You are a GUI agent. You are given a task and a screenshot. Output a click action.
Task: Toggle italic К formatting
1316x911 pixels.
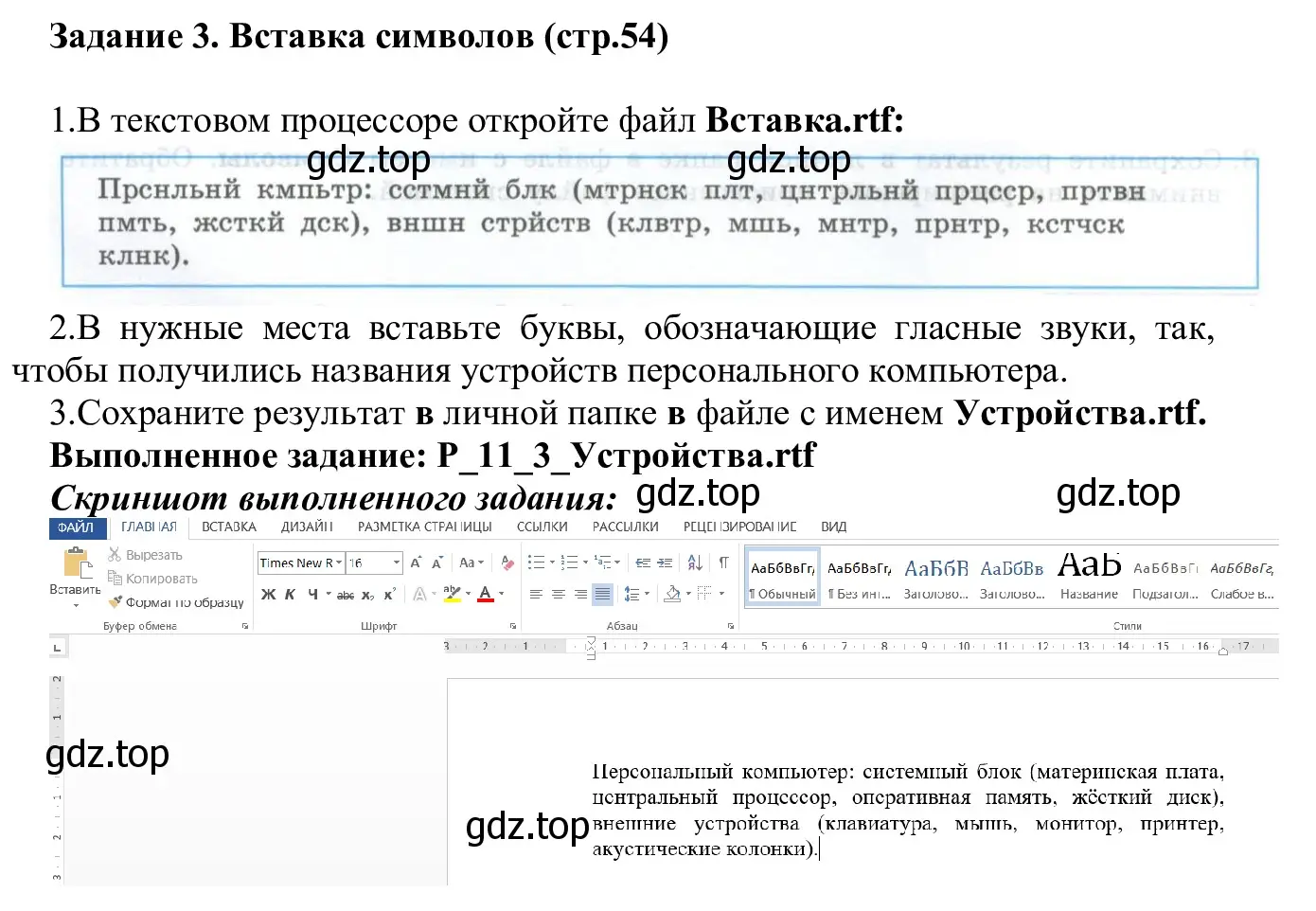click(290, 595)
